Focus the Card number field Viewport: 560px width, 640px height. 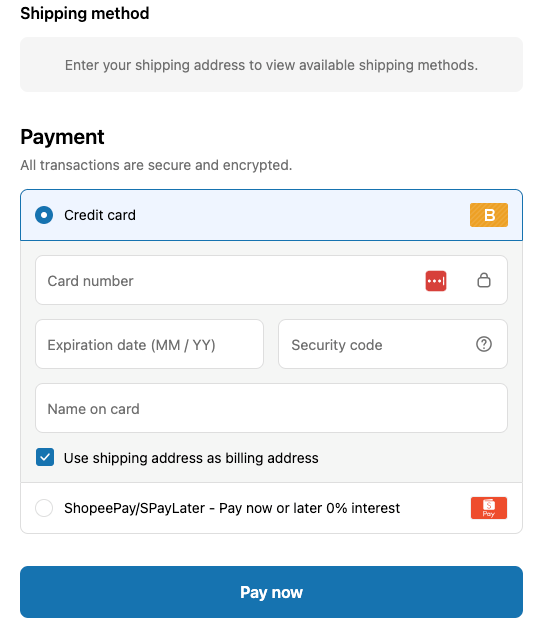pyautogui.click(x=271, y=280)
